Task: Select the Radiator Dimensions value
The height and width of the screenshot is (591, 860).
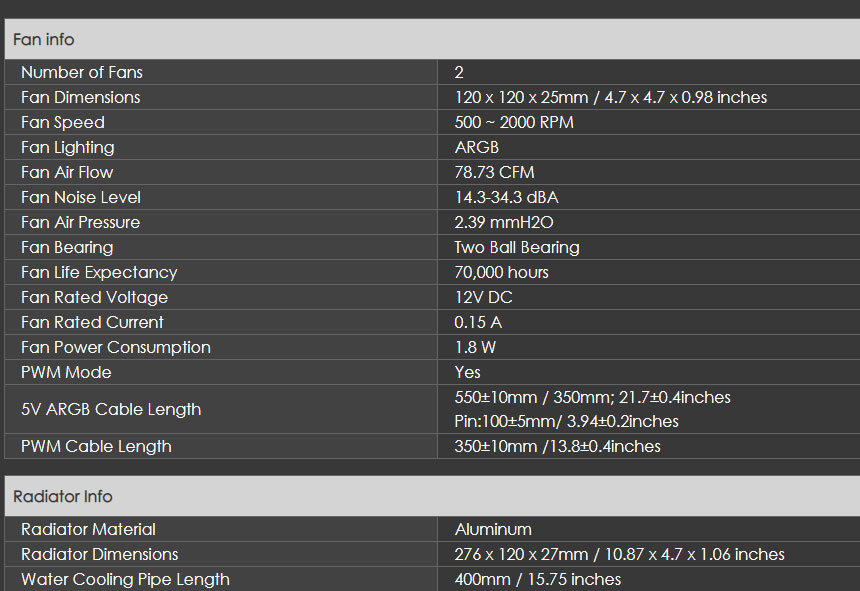Action: point(619,554)
